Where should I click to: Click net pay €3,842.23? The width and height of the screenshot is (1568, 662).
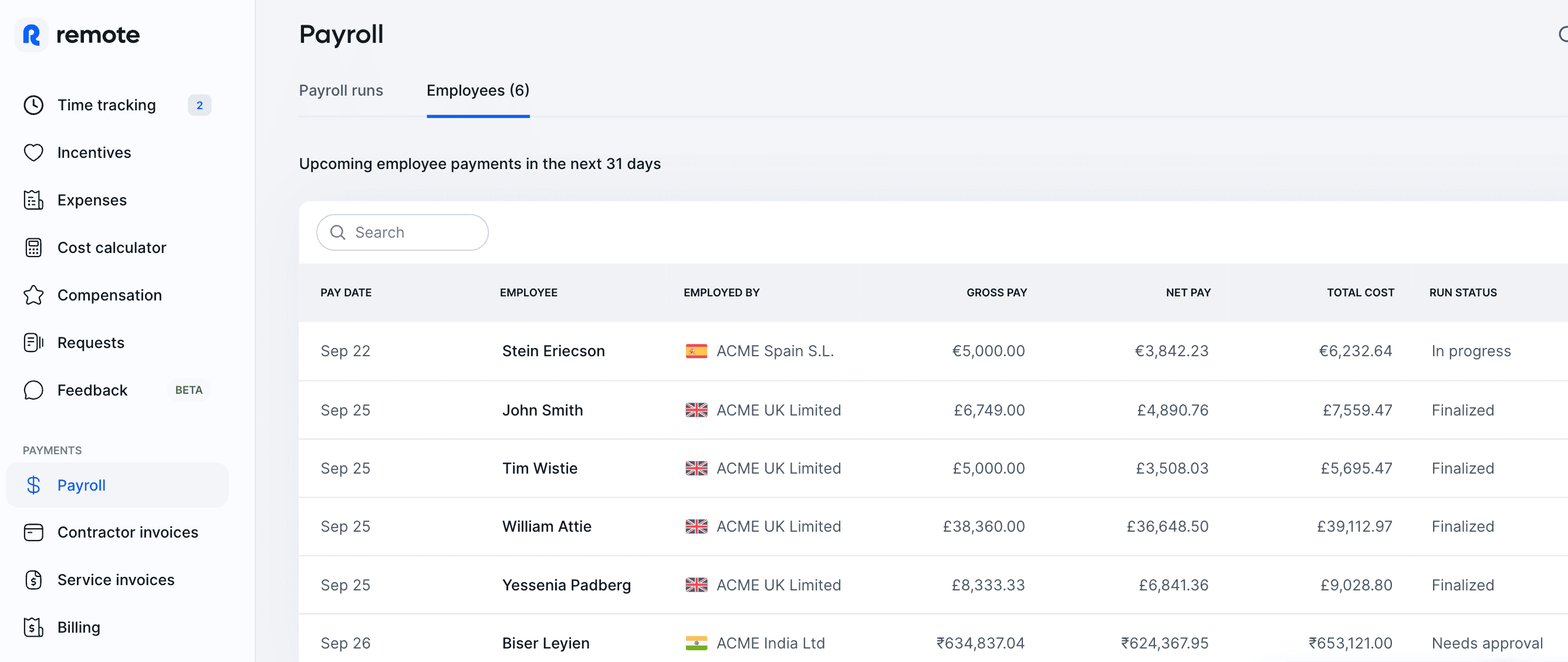tap(1171, 351)
